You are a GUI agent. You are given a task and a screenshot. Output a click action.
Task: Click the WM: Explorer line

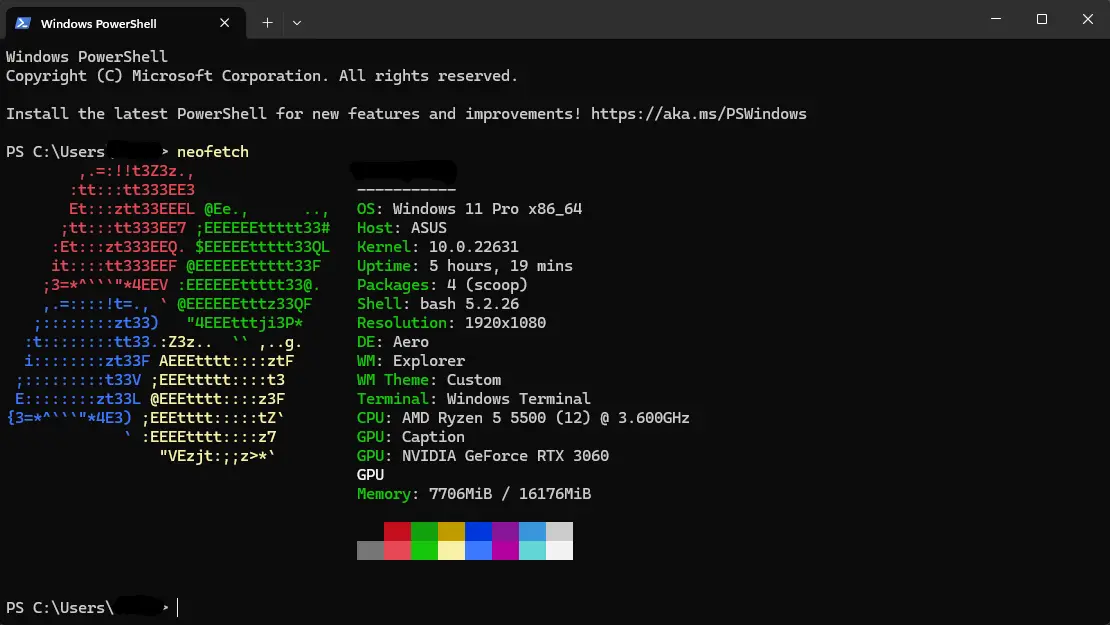coord(411,361)
